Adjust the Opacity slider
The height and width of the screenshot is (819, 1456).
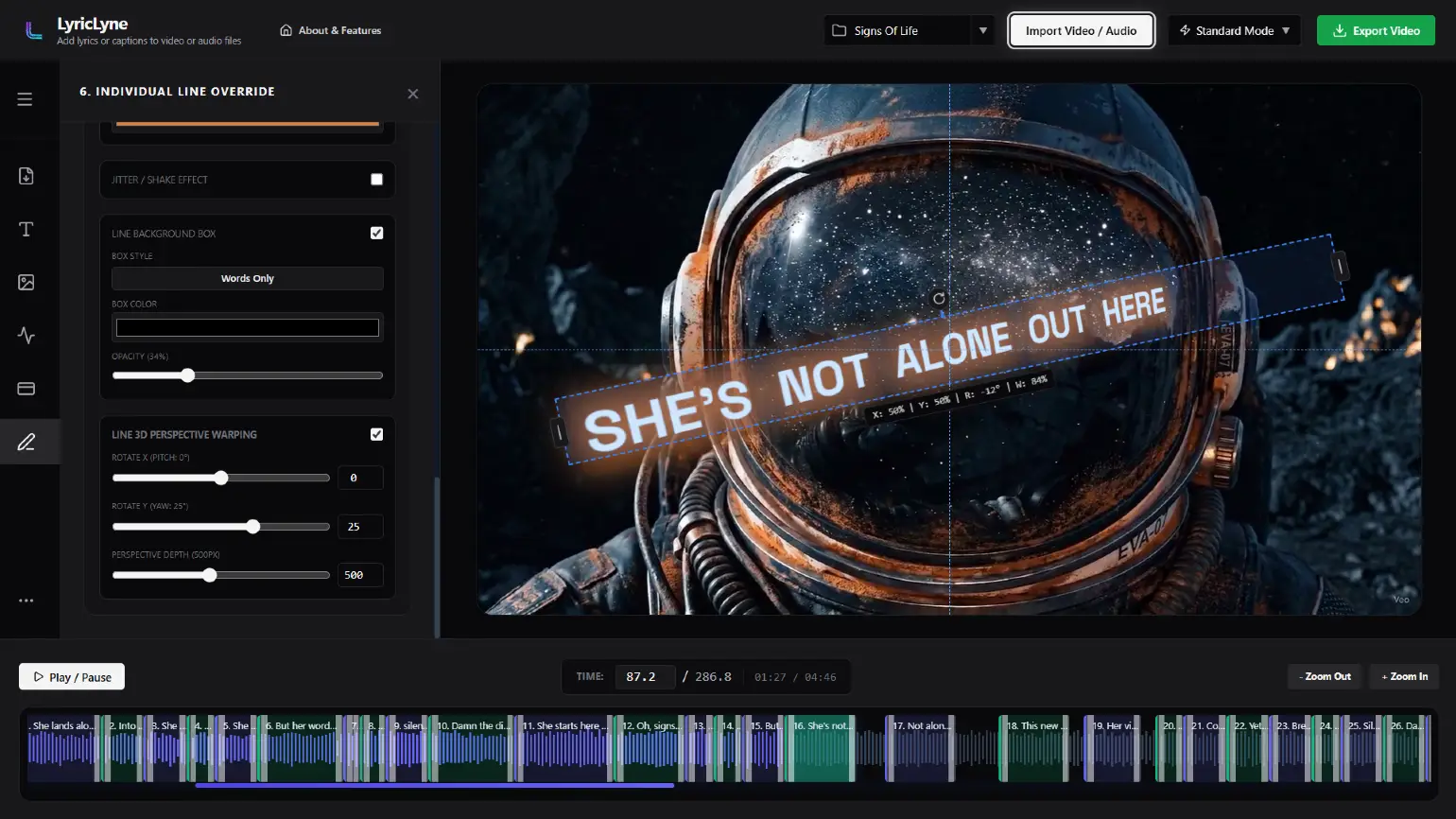[248, 375]
